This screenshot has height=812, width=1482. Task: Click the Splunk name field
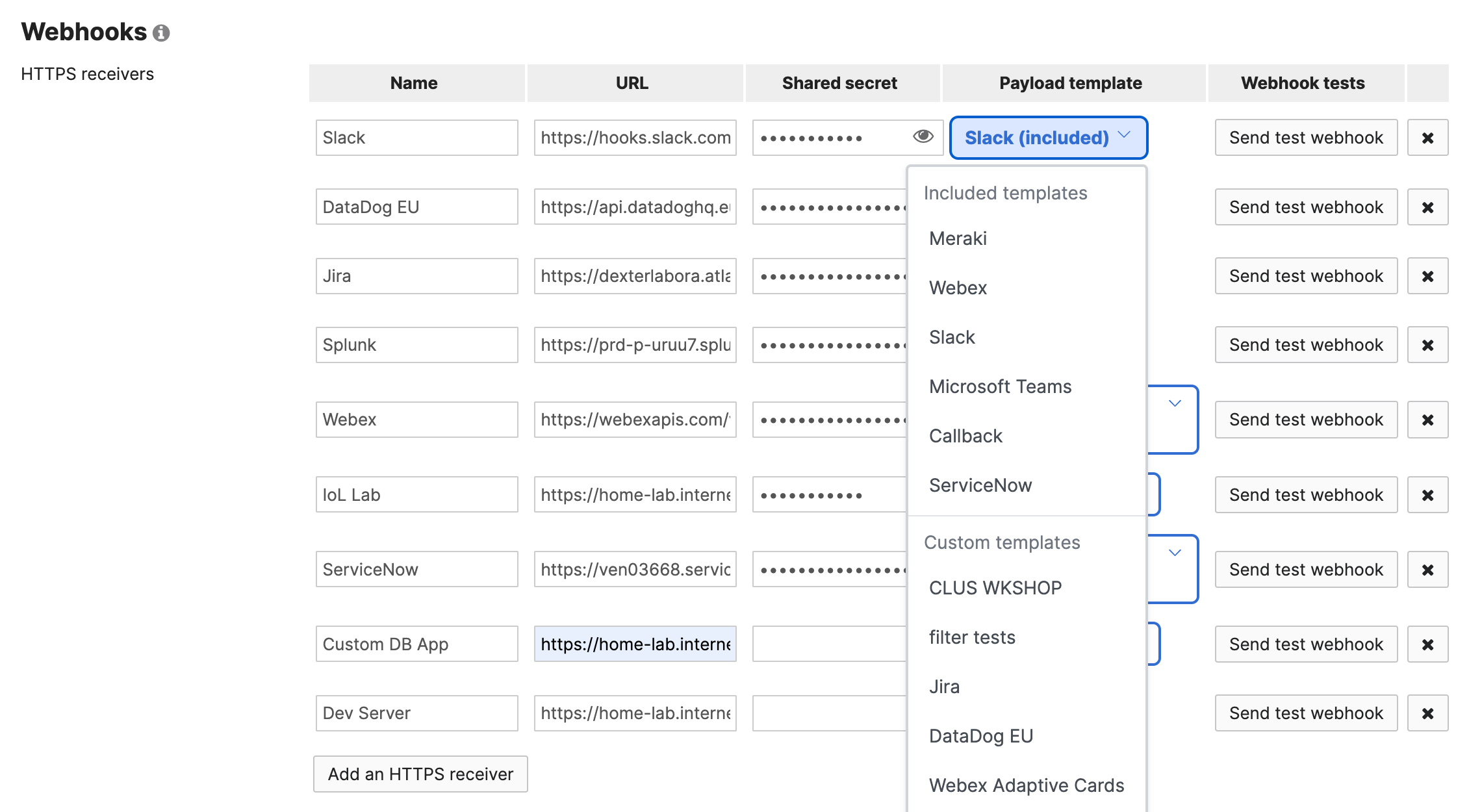point(416,344)
